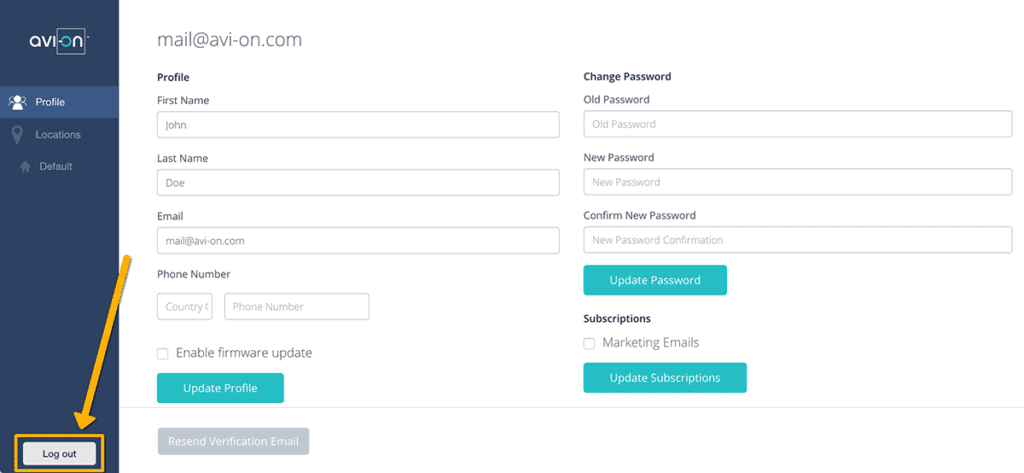Viewport: 1024px width, 473px height.
Task: Click into the Email input field
Action: [358, 241]
